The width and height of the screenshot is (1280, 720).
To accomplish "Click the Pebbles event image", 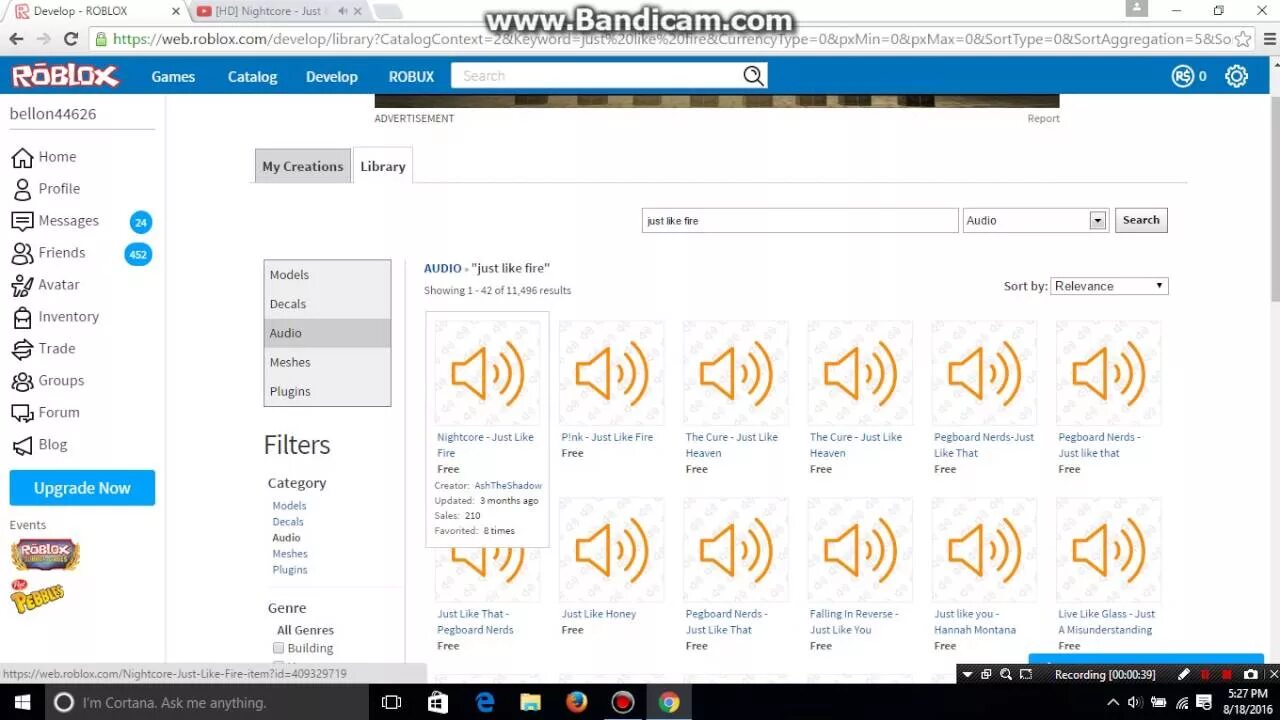I will (x=37, y=596).
